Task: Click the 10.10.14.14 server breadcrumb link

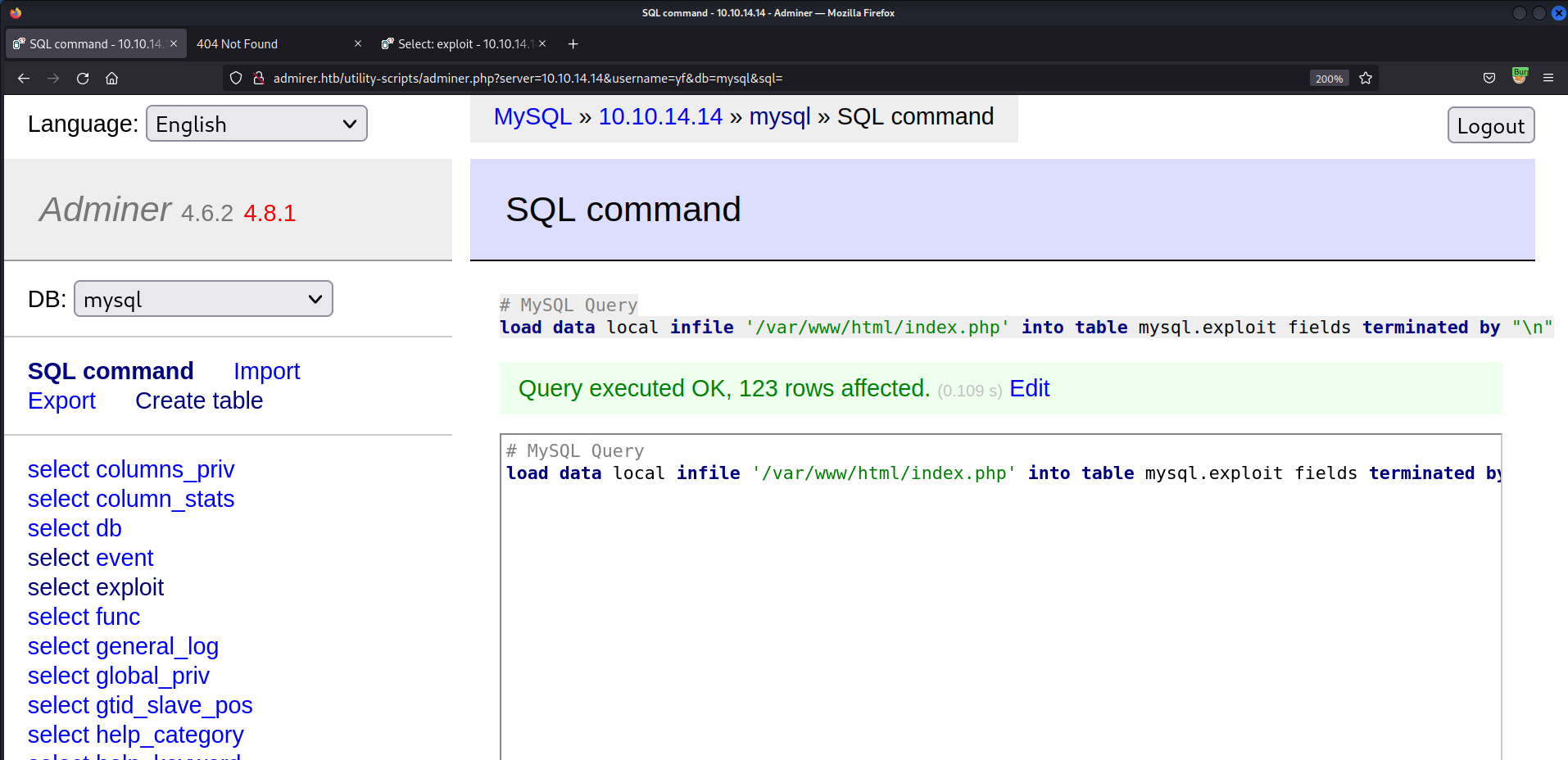Action: (x=660, y=116)
